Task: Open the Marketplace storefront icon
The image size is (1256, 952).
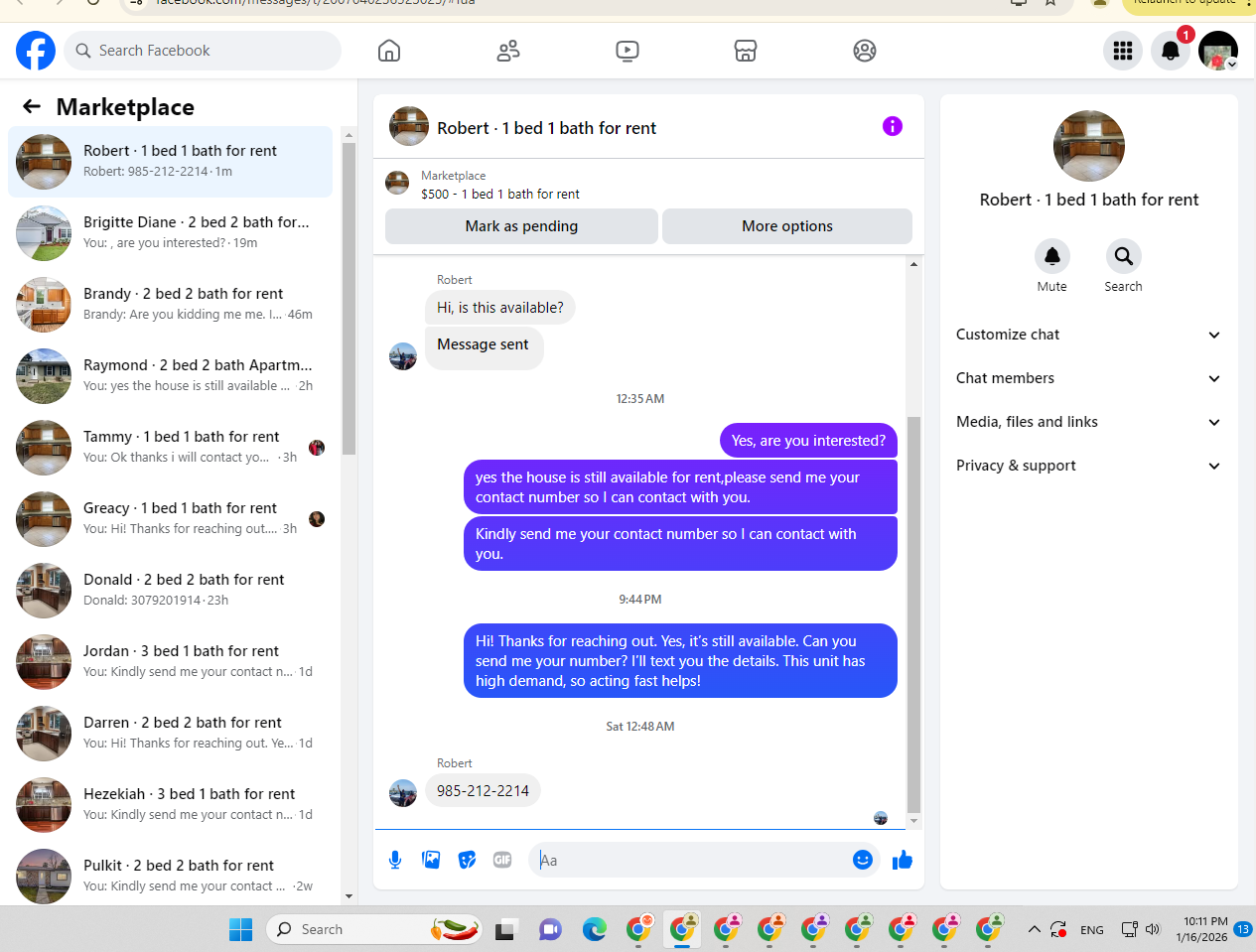Action: pyautogui.click(x=746, y=51)
